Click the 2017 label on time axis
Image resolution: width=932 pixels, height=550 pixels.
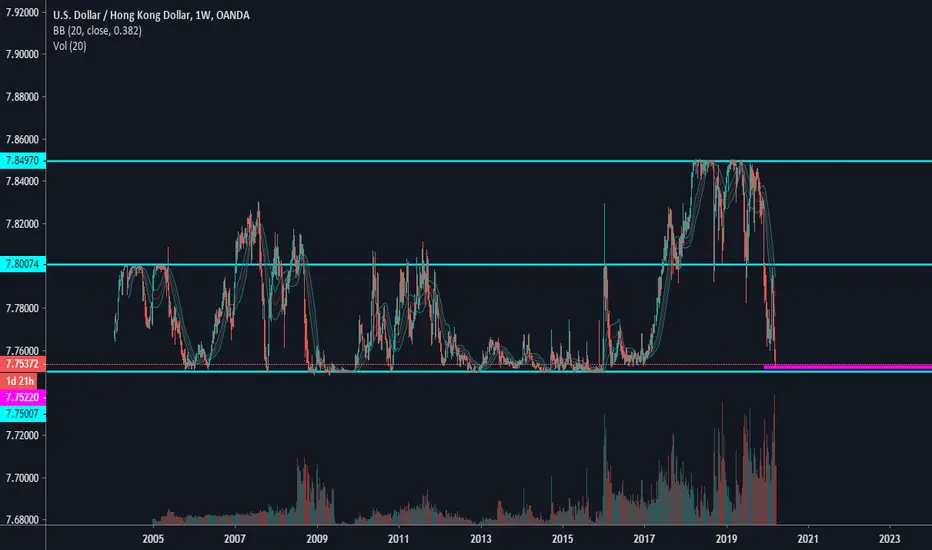point(644,539)
